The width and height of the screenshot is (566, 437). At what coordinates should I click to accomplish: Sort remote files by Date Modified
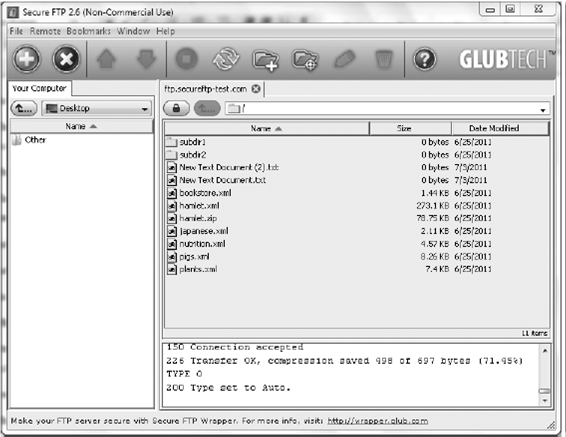coord(500,128)
